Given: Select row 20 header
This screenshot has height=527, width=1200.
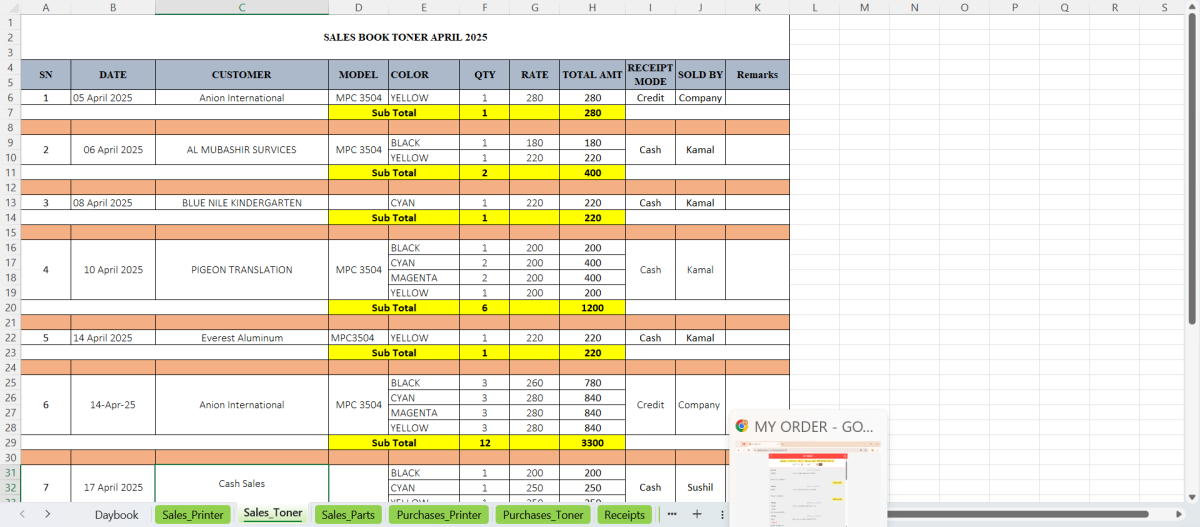Looking at the screenshot, I should [x=10, y=308].
